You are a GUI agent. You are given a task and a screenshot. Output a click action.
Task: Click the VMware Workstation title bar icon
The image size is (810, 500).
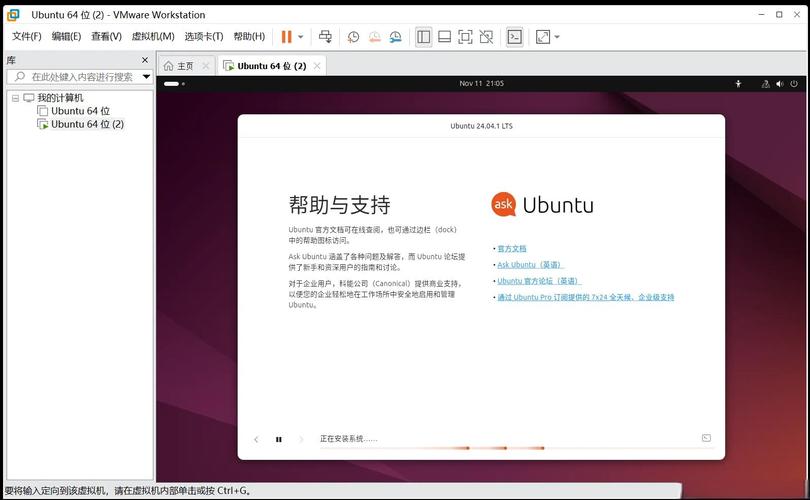pos(13,15)
